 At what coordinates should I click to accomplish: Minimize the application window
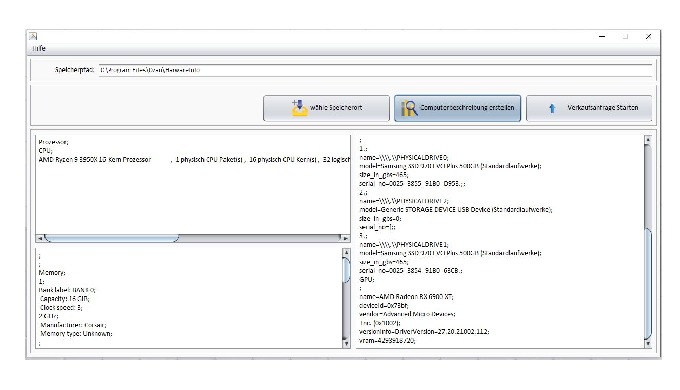[x=602, y=37]
